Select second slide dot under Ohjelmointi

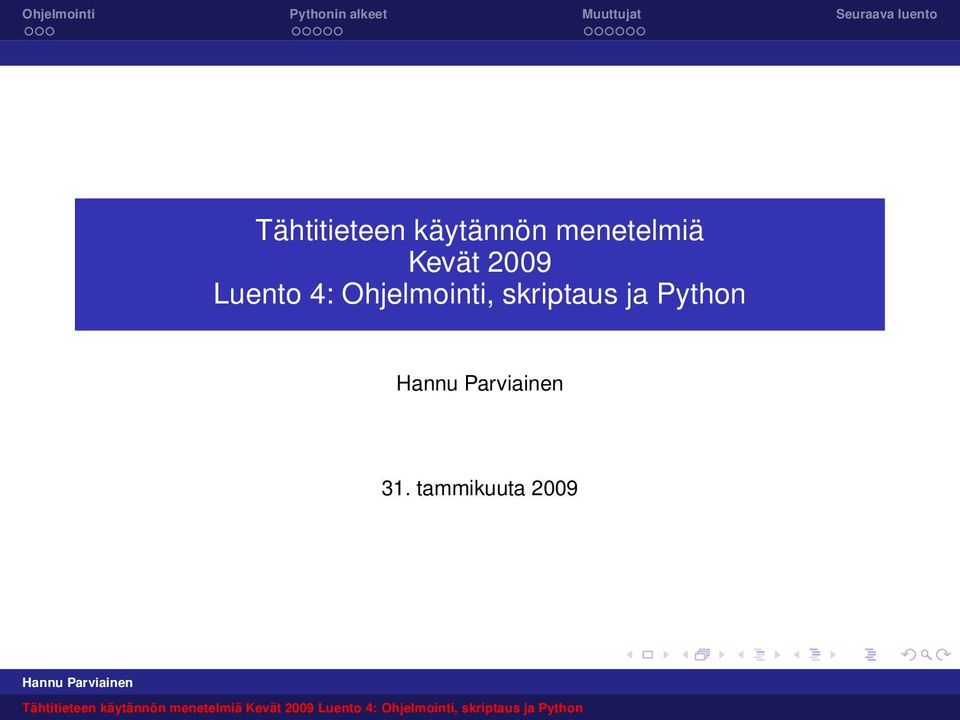pos(39,31)
